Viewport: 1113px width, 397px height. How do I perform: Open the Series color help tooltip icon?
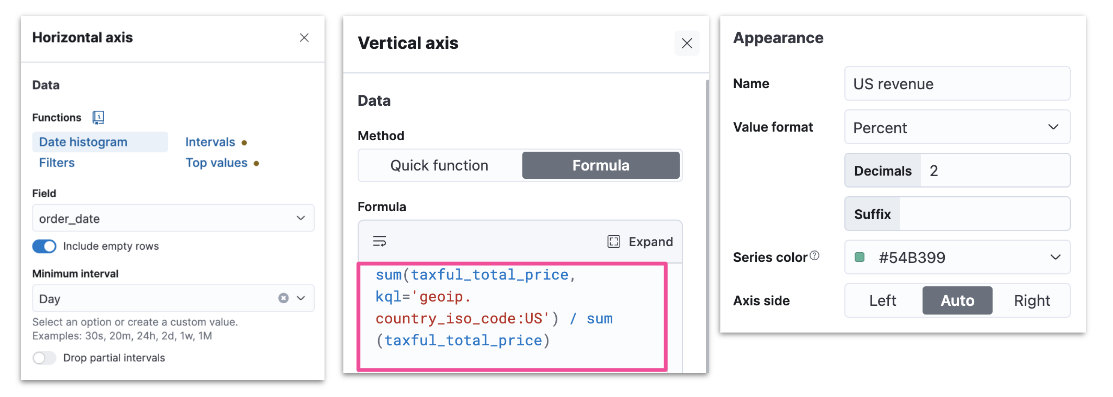point(814,256)
